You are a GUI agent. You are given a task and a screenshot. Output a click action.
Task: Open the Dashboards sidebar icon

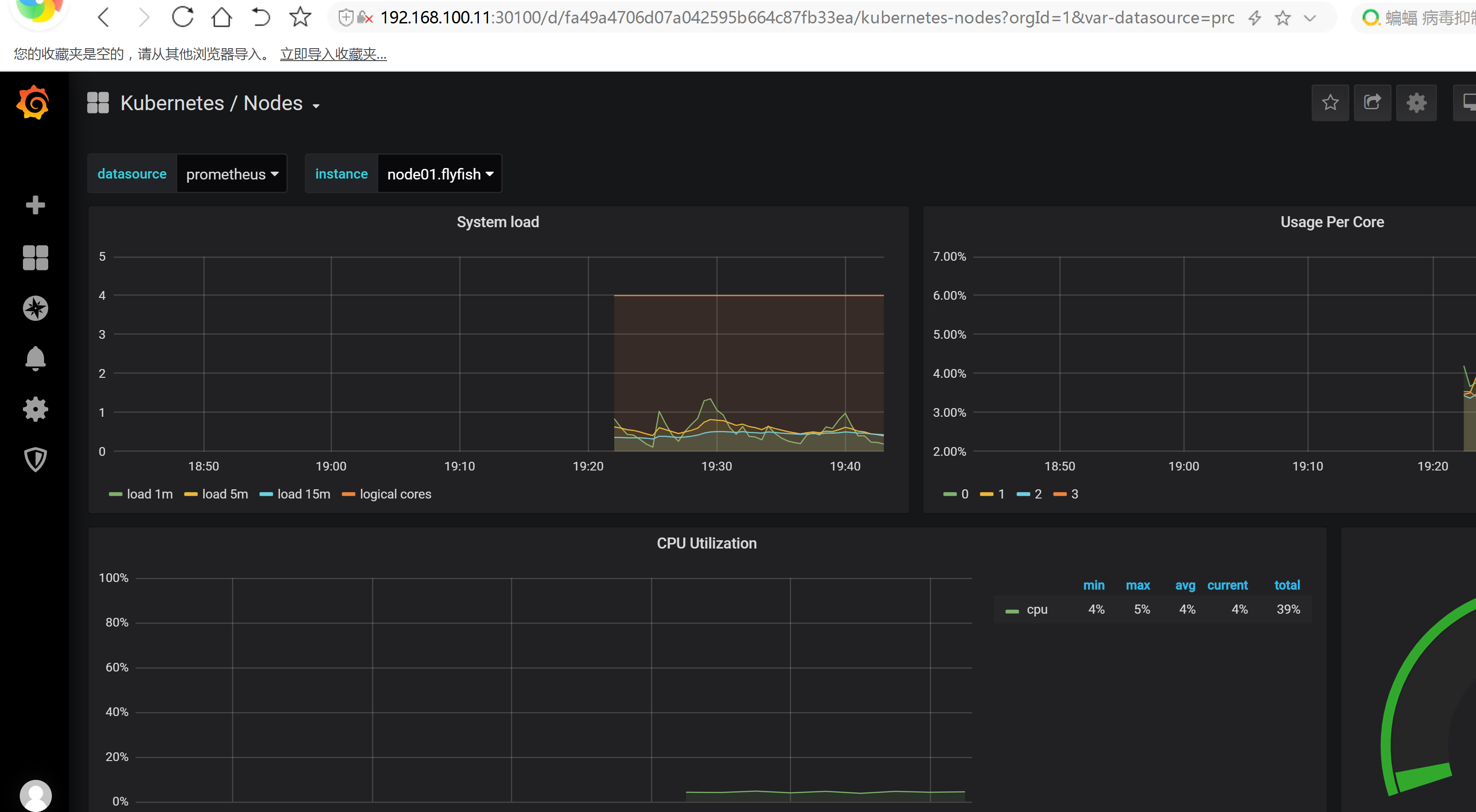pyautogui.click(x=35, y=258)
